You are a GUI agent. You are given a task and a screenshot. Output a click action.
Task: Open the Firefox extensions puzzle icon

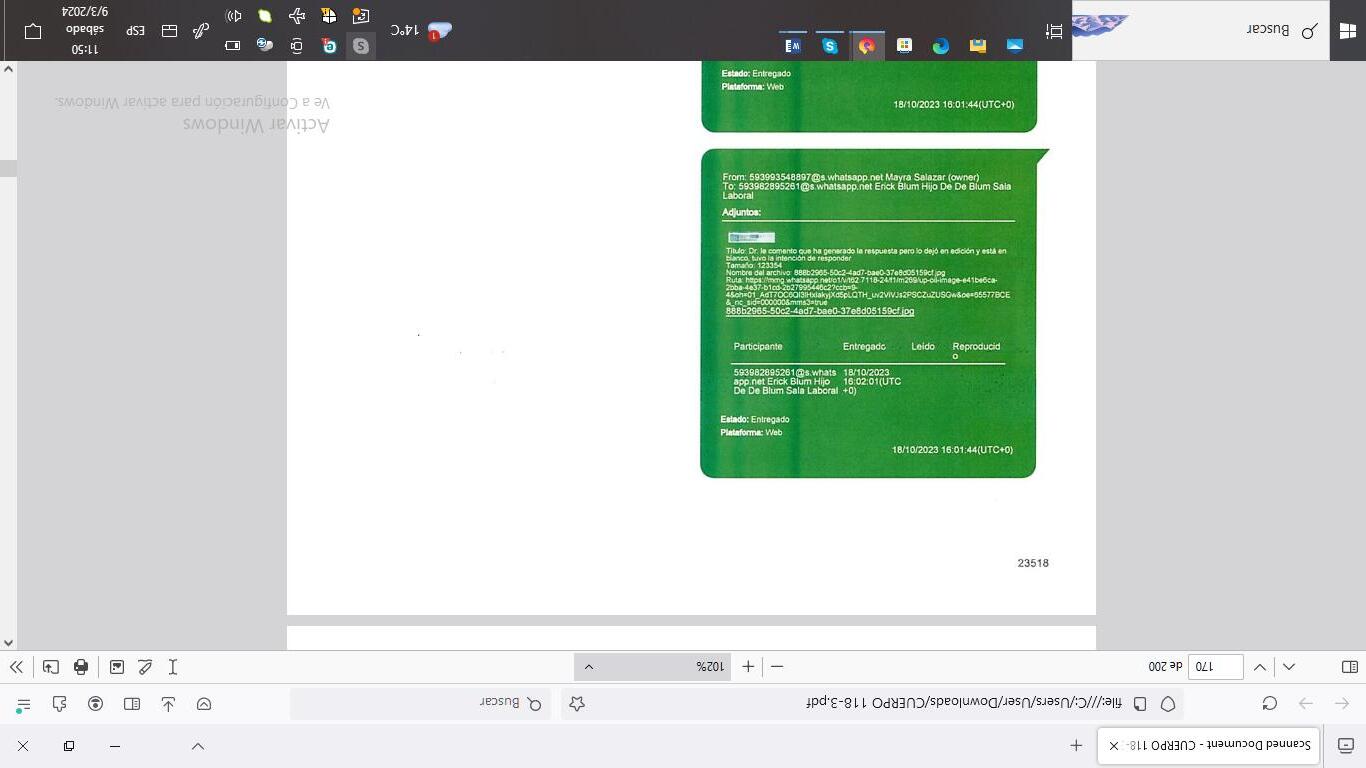coord(59,704)
